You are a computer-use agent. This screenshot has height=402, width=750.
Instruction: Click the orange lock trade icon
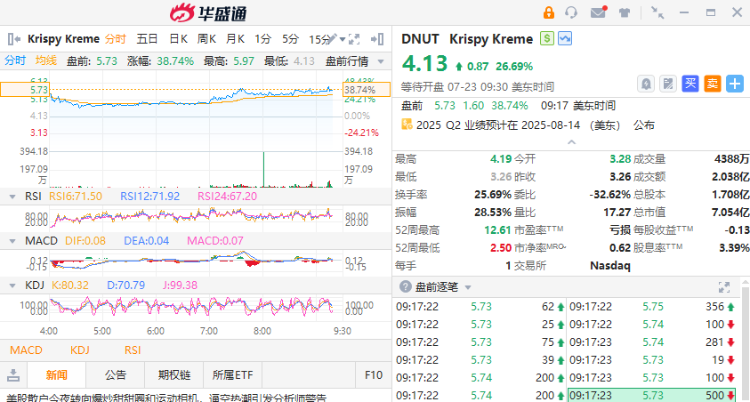coord(549,12)
